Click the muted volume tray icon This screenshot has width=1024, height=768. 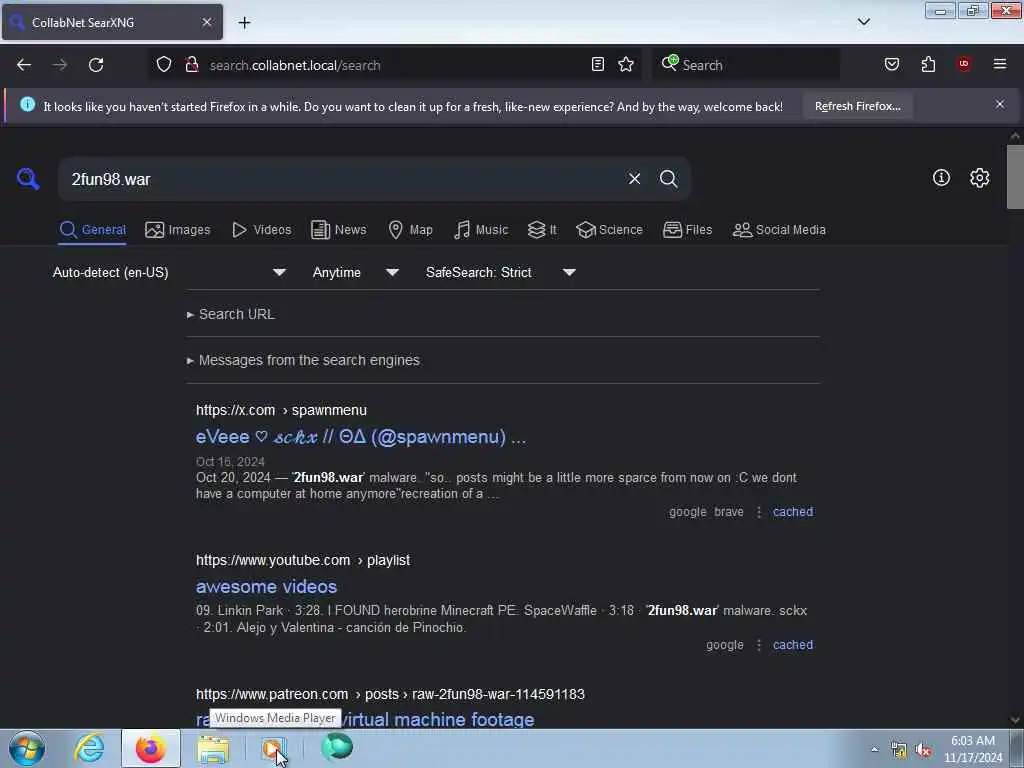click(923, 750)
